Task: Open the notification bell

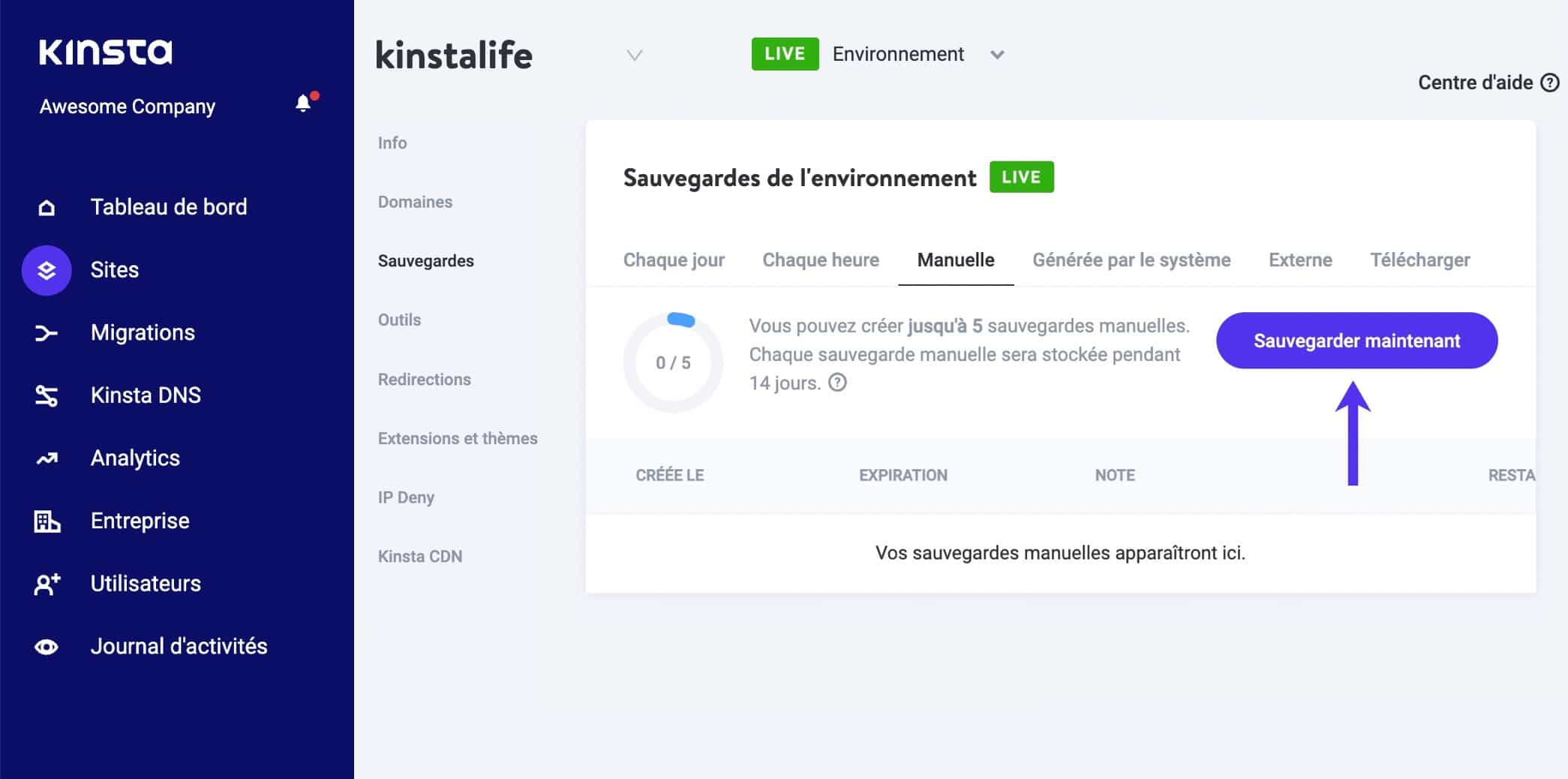Action: coord(304,101)
